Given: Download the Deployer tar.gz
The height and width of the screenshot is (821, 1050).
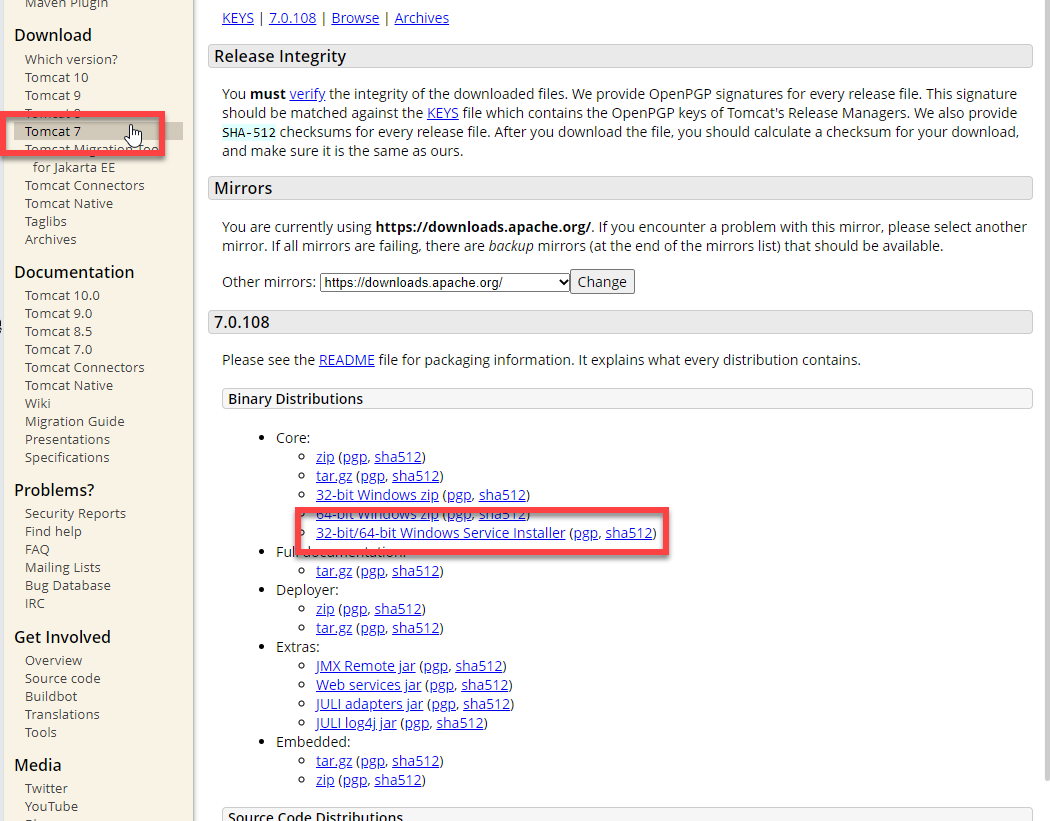Looking at the screenshot, I should tap(333, 628).
